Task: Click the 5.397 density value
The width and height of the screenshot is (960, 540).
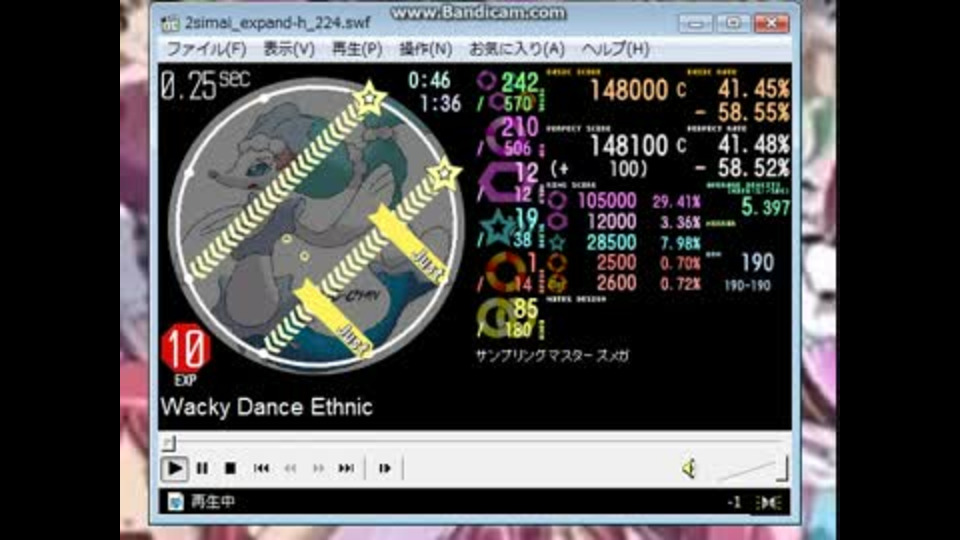Action: click(765, 208)
